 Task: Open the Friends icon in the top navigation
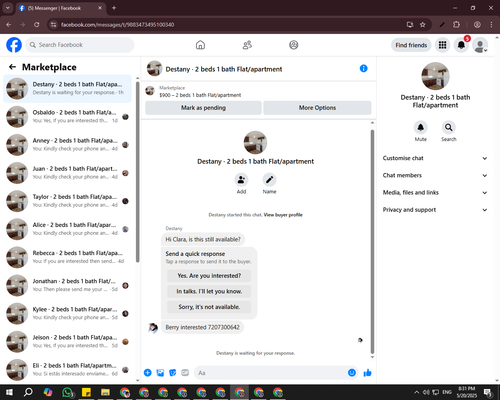coord(247,45)
